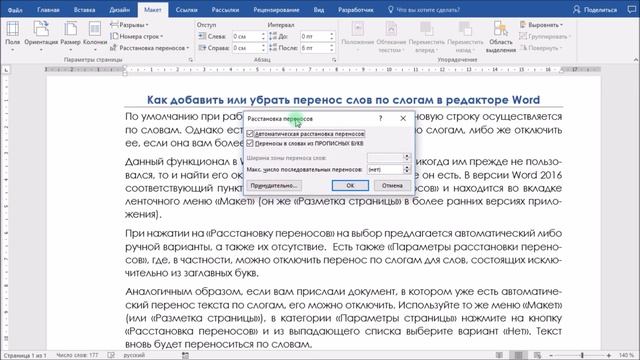This screenshot has width=640, height=360.
Task: Switch to the Дизайн tab
Action: [119, 10]
